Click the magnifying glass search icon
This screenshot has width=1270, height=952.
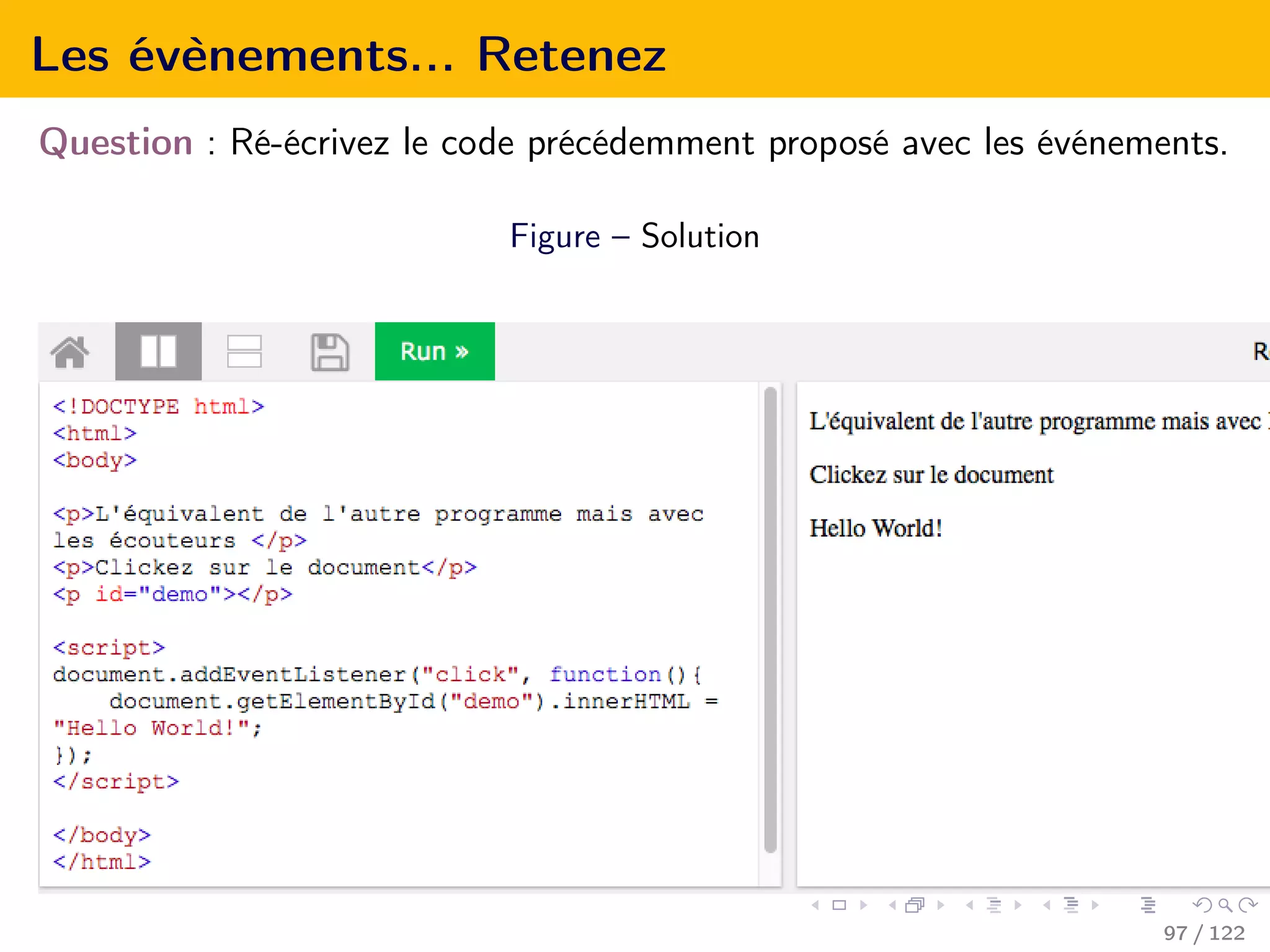pyautogui.click(x=1225, y=906)
